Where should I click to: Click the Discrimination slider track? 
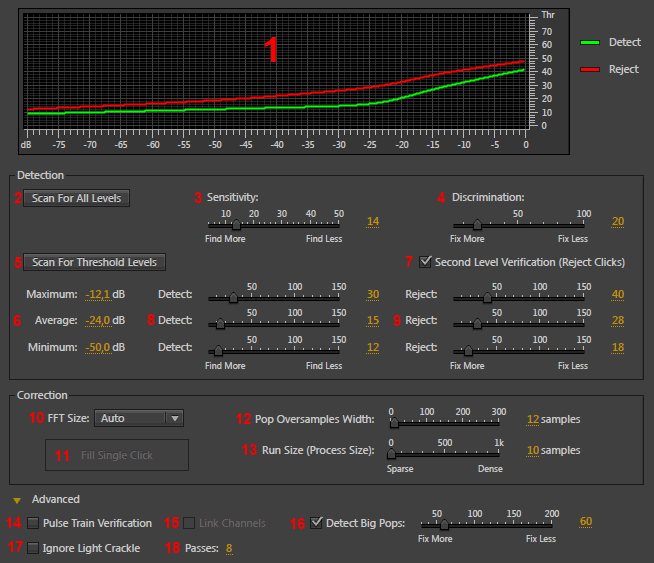click(518, 225)
